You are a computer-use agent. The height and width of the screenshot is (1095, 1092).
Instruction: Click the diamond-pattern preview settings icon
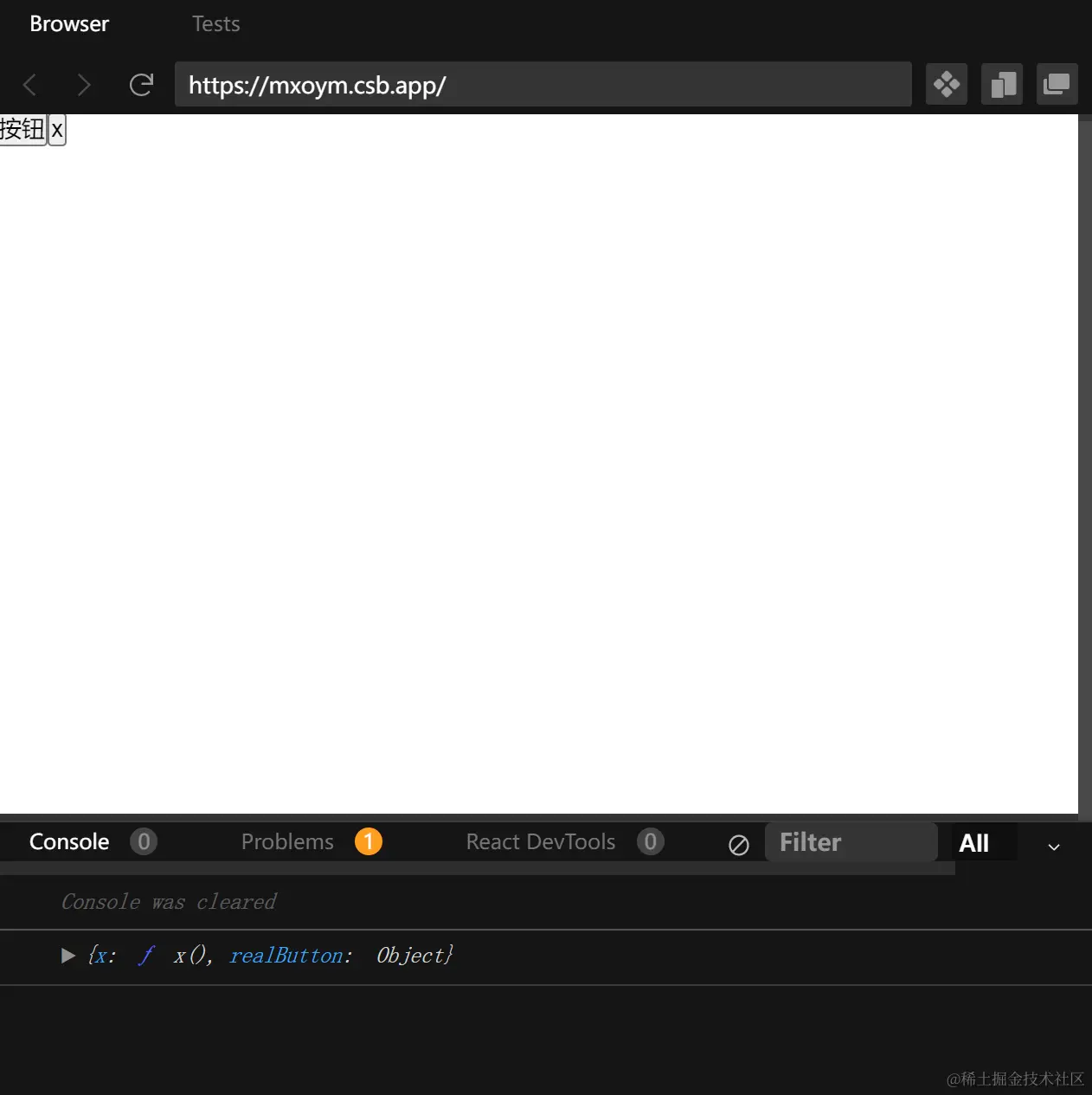click(x=946, y=84)
